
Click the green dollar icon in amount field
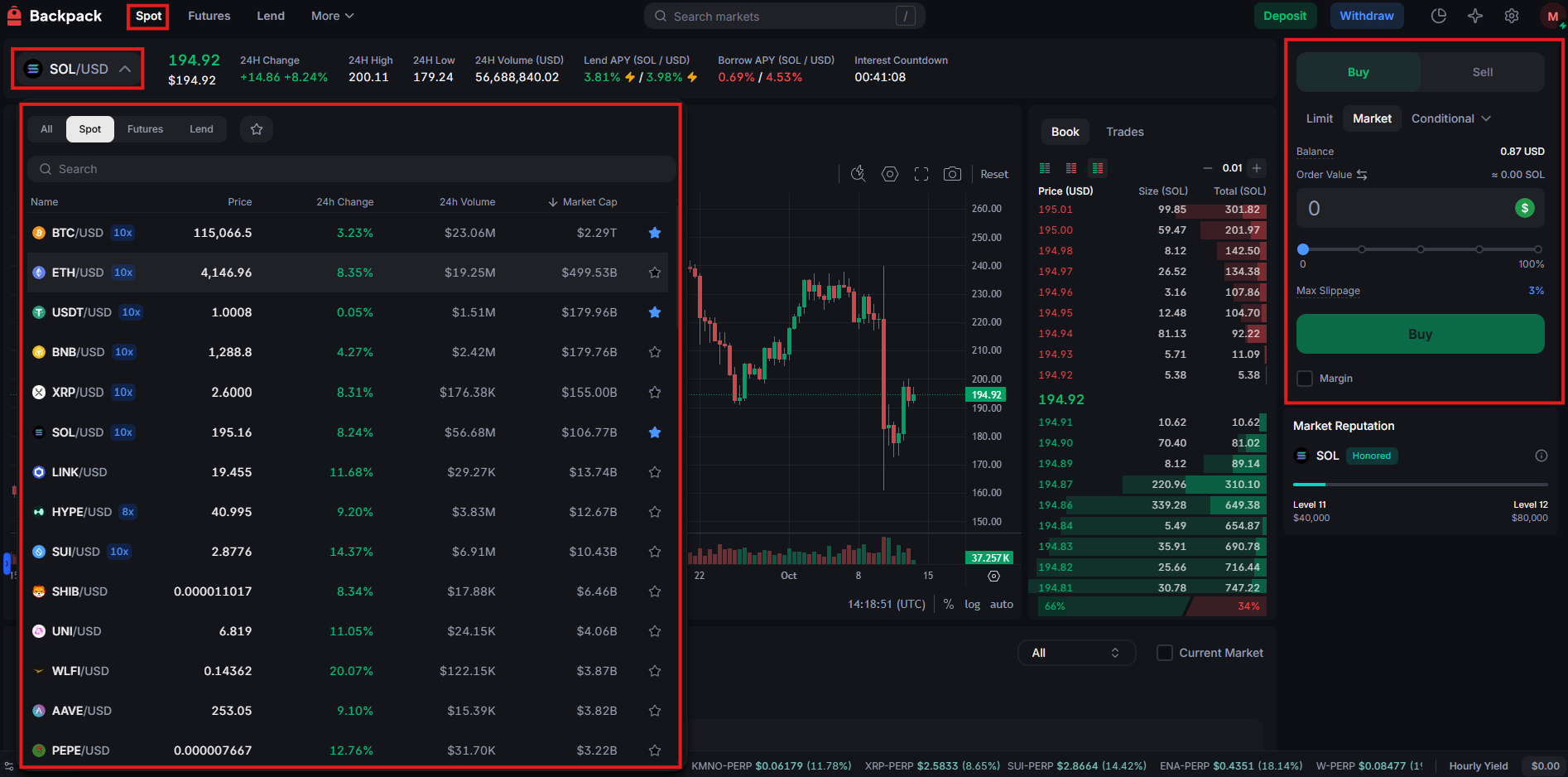[x=1525, y=208]
